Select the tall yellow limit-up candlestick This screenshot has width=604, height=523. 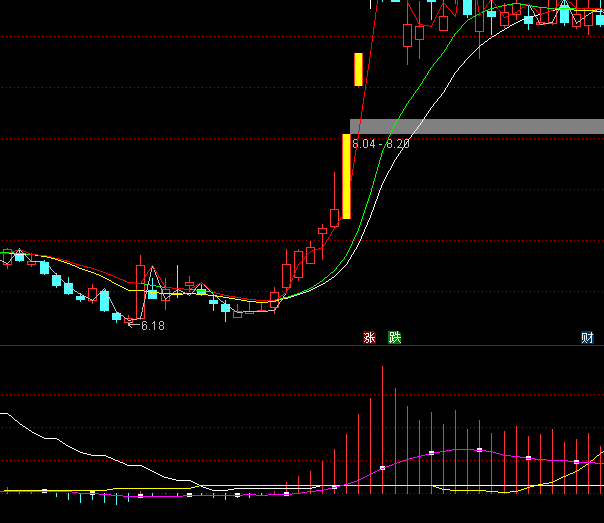[347, 176]
